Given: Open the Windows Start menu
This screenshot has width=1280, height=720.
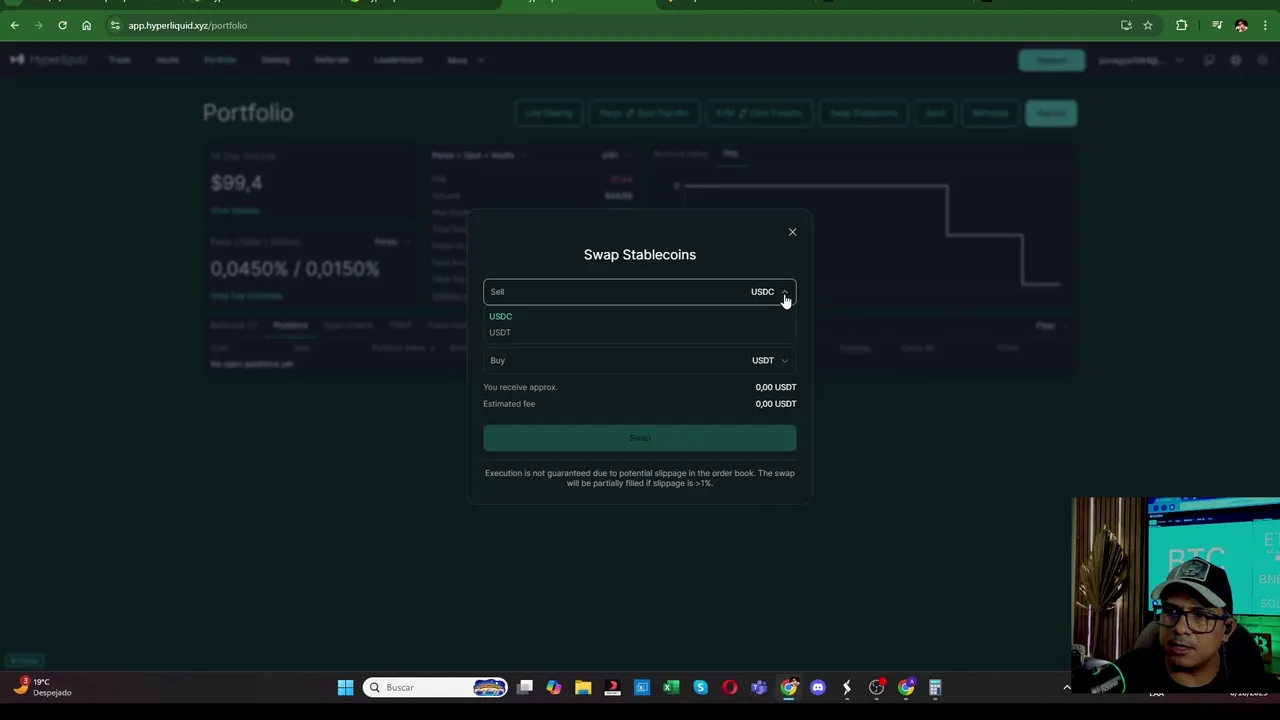Looking at the screenshot, I should 345,688.
